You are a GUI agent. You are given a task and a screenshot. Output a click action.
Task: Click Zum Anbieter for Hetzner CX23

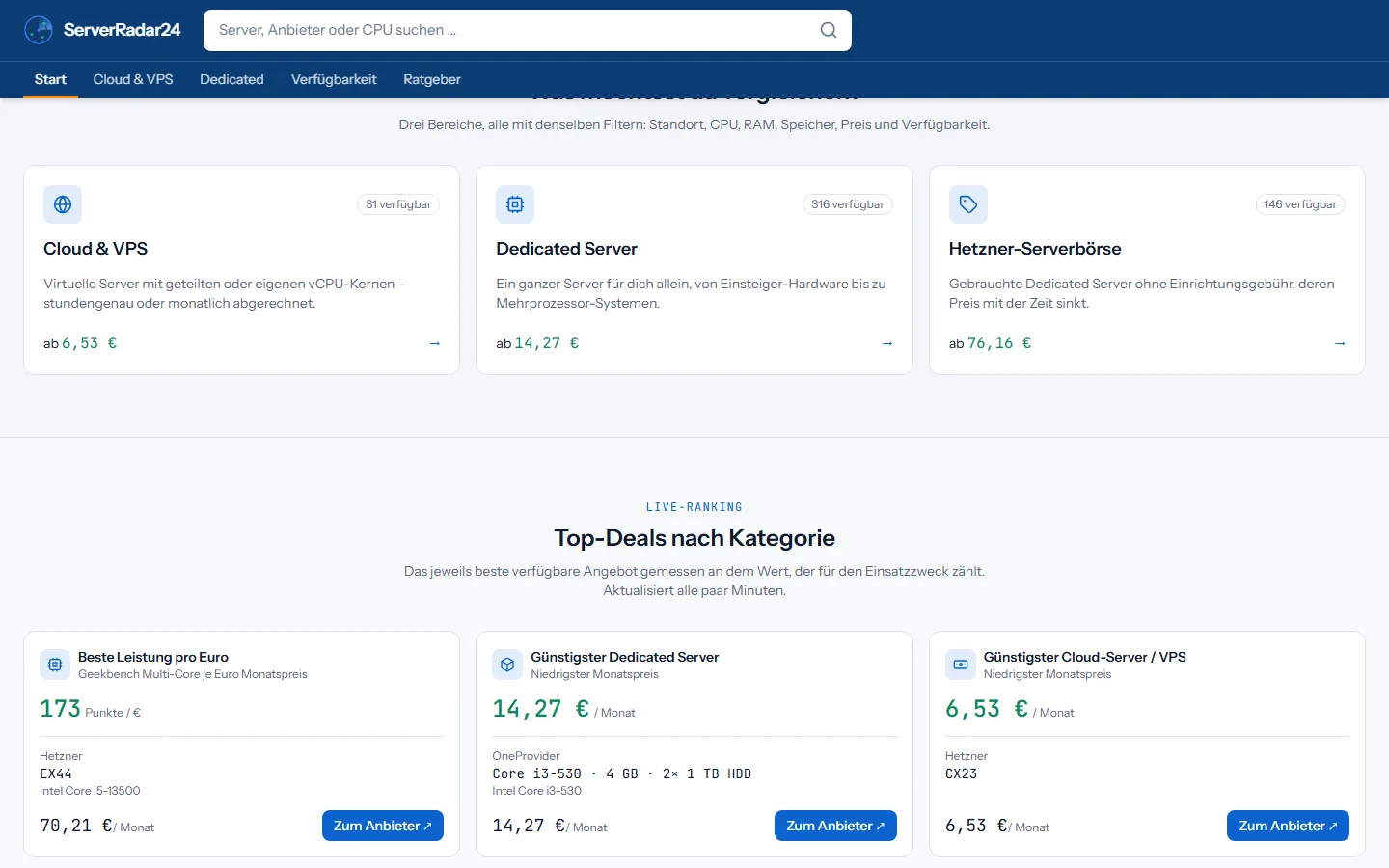pyautogui.click(x=1288, y=826)
